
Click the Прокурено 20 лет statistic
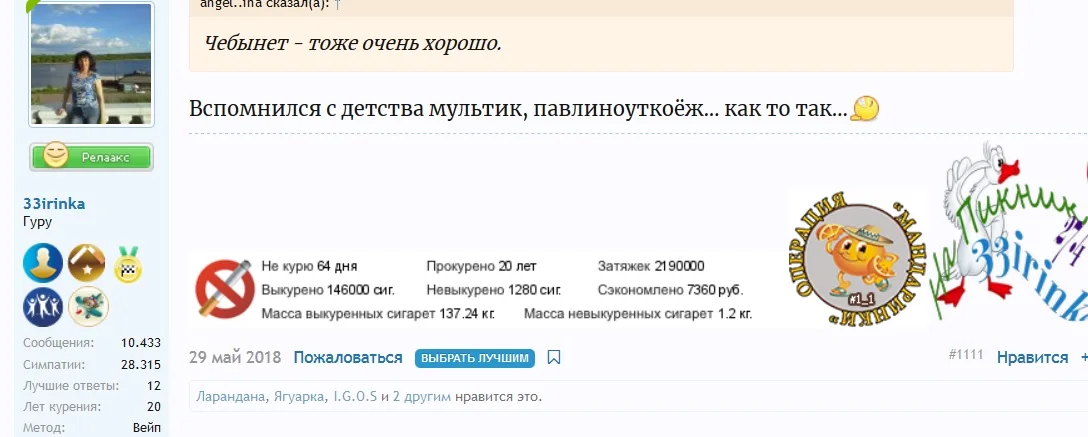pyautogui.click(x=482, y=266)
